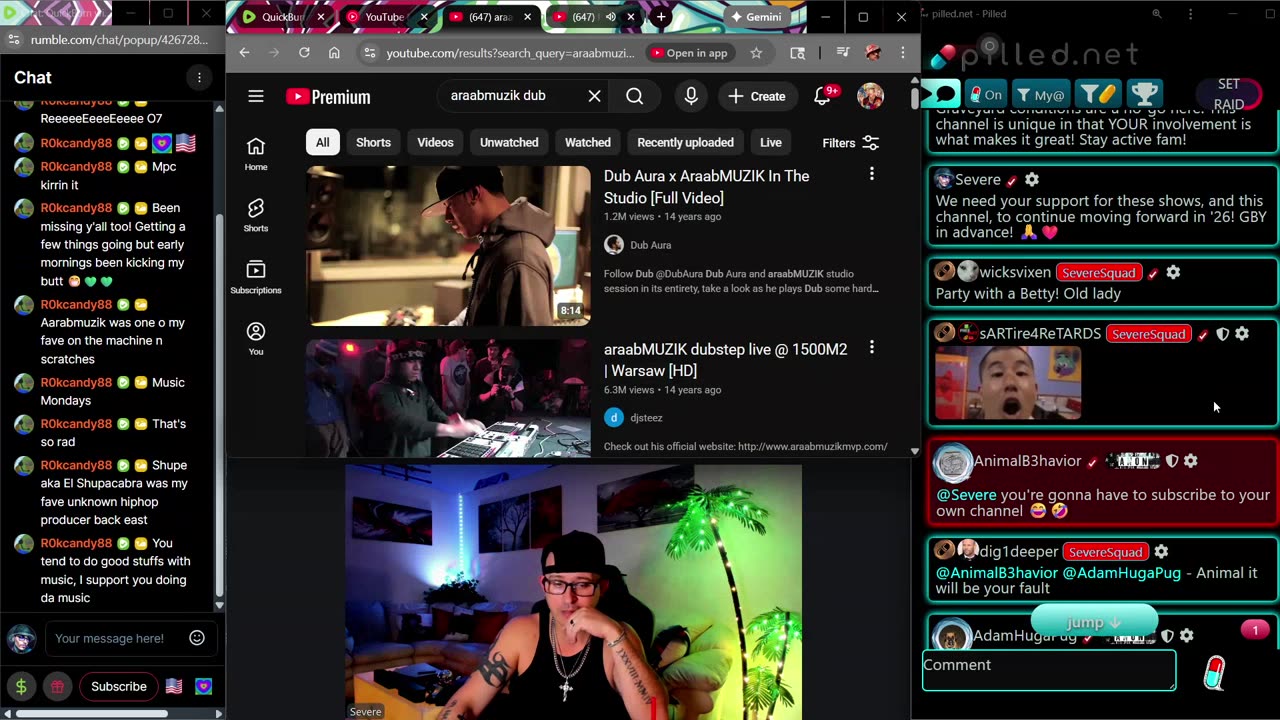Open the Create menu on YouTube
The image size is (1280, 720).
click(757, 96)
